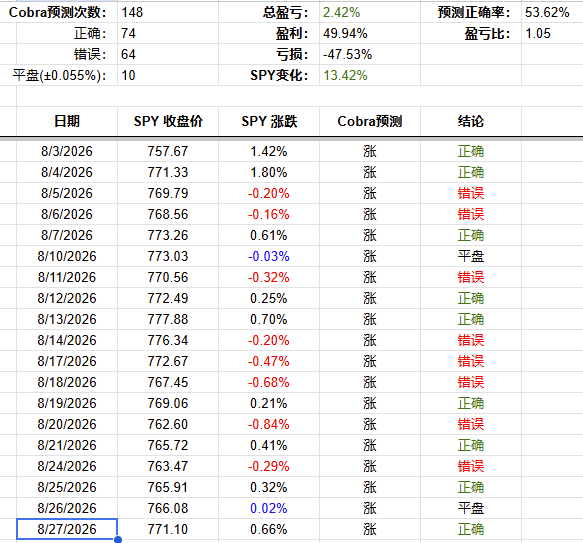The width and height of the screenshot is (583, 543).
Task: Select the Cobra预测次数 value 148 cell
Action: [x=168, y=12]
